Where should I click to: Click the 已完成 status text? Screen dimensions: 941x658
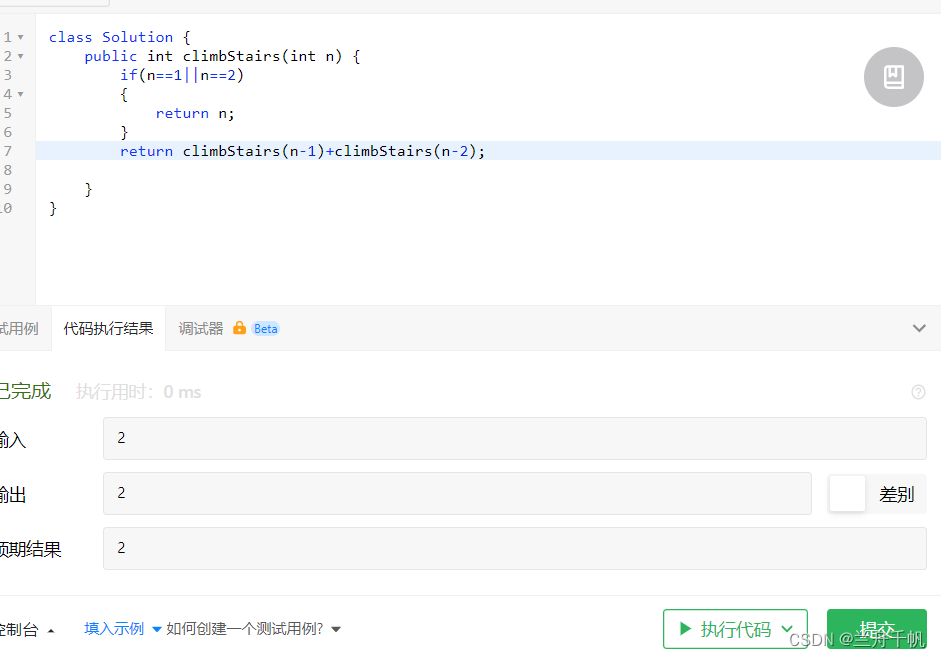point(25,391)
